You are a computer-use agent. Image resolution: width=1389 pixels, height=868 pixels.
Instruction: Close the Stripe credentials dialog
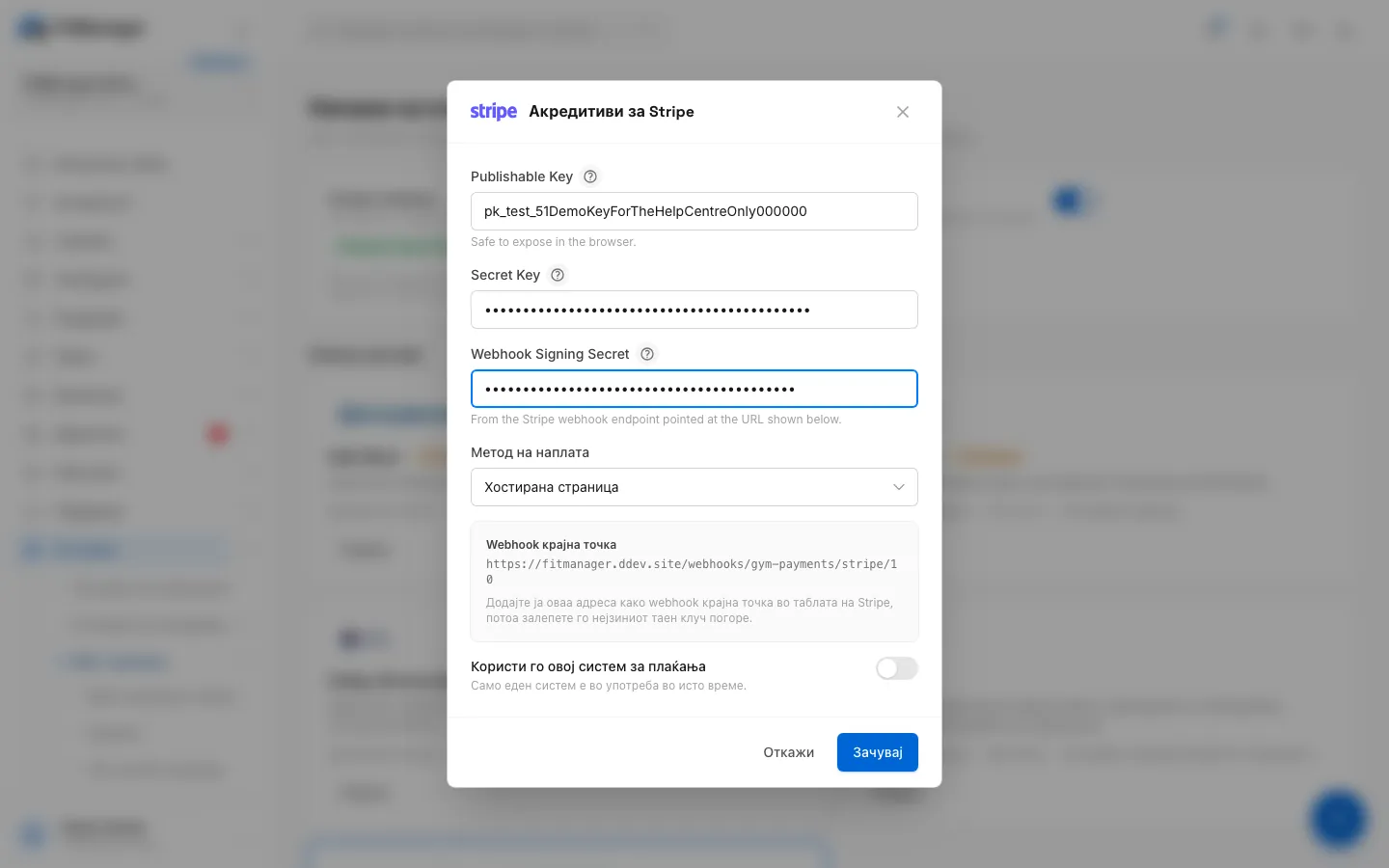903,112
